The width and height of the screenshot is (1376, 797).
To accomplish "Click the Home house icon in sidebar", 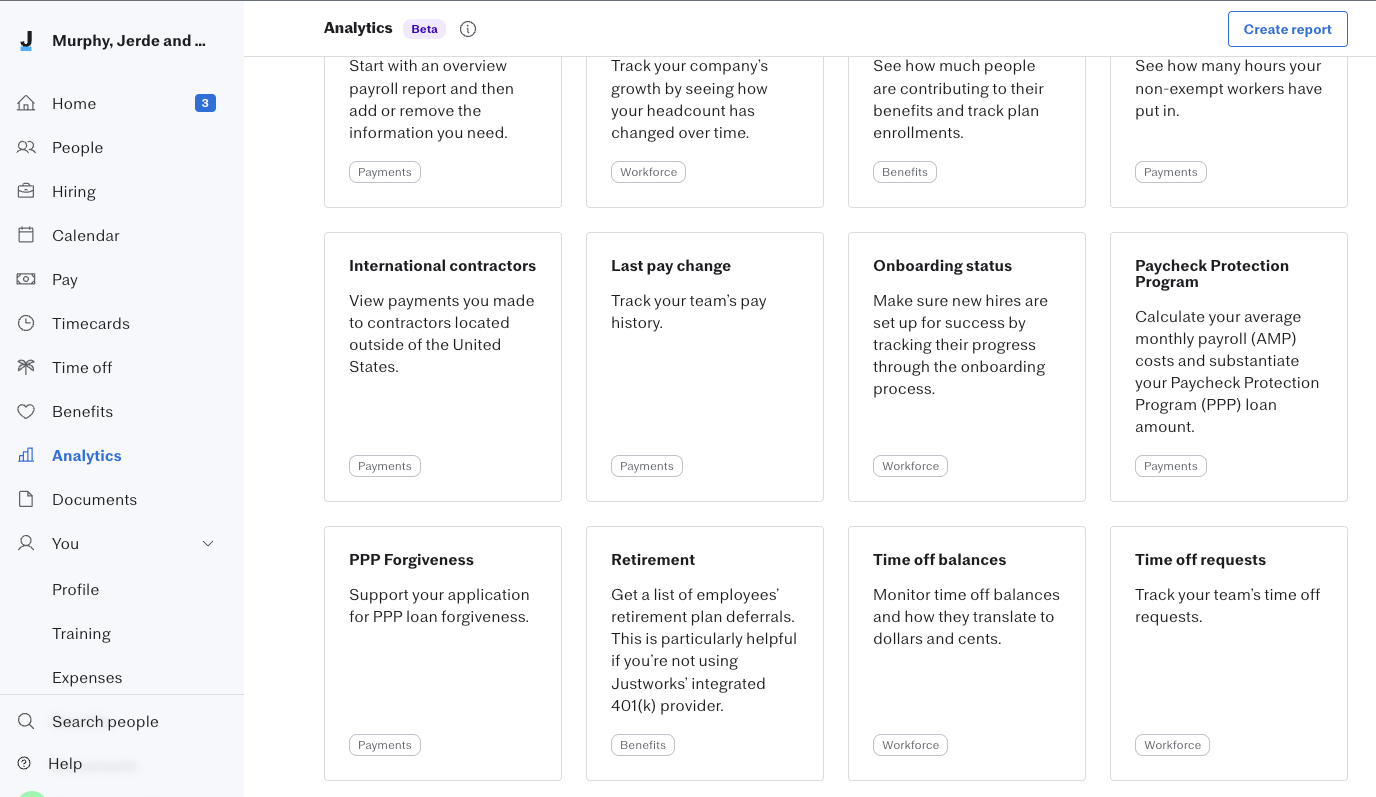I will (26, 103).
